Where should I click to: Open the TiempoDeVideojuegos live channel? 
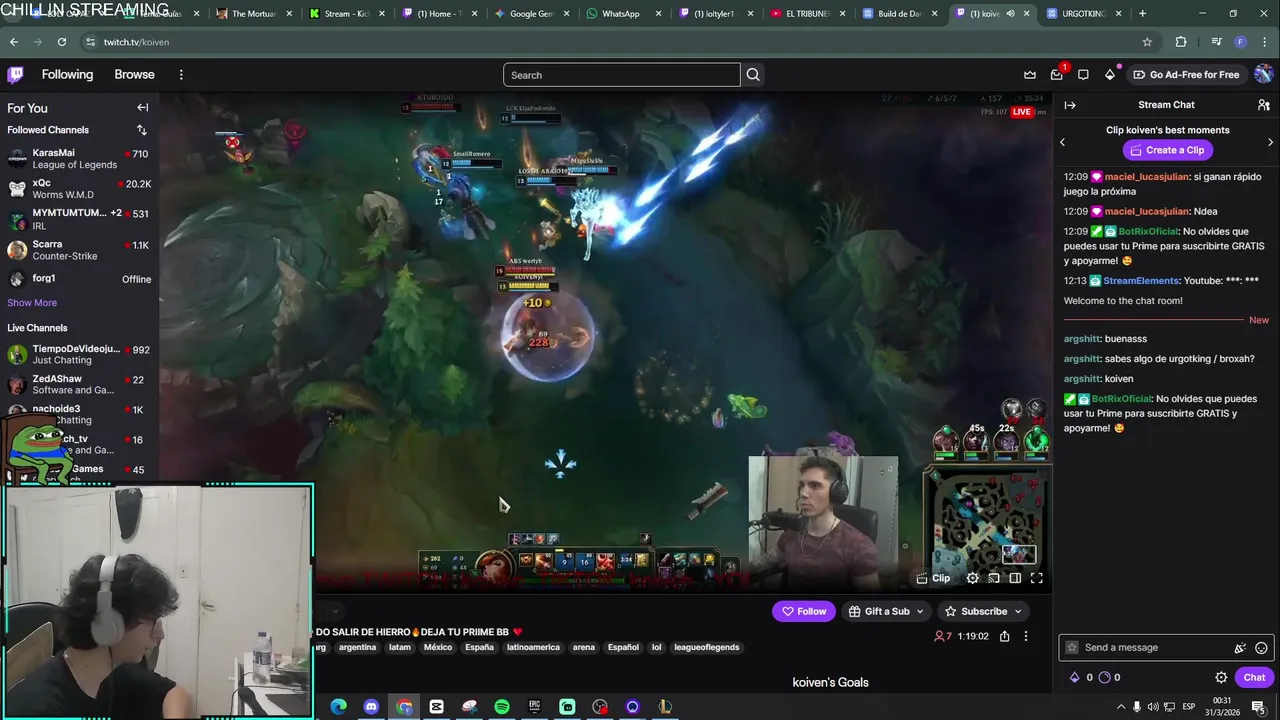tap(79, 355)
